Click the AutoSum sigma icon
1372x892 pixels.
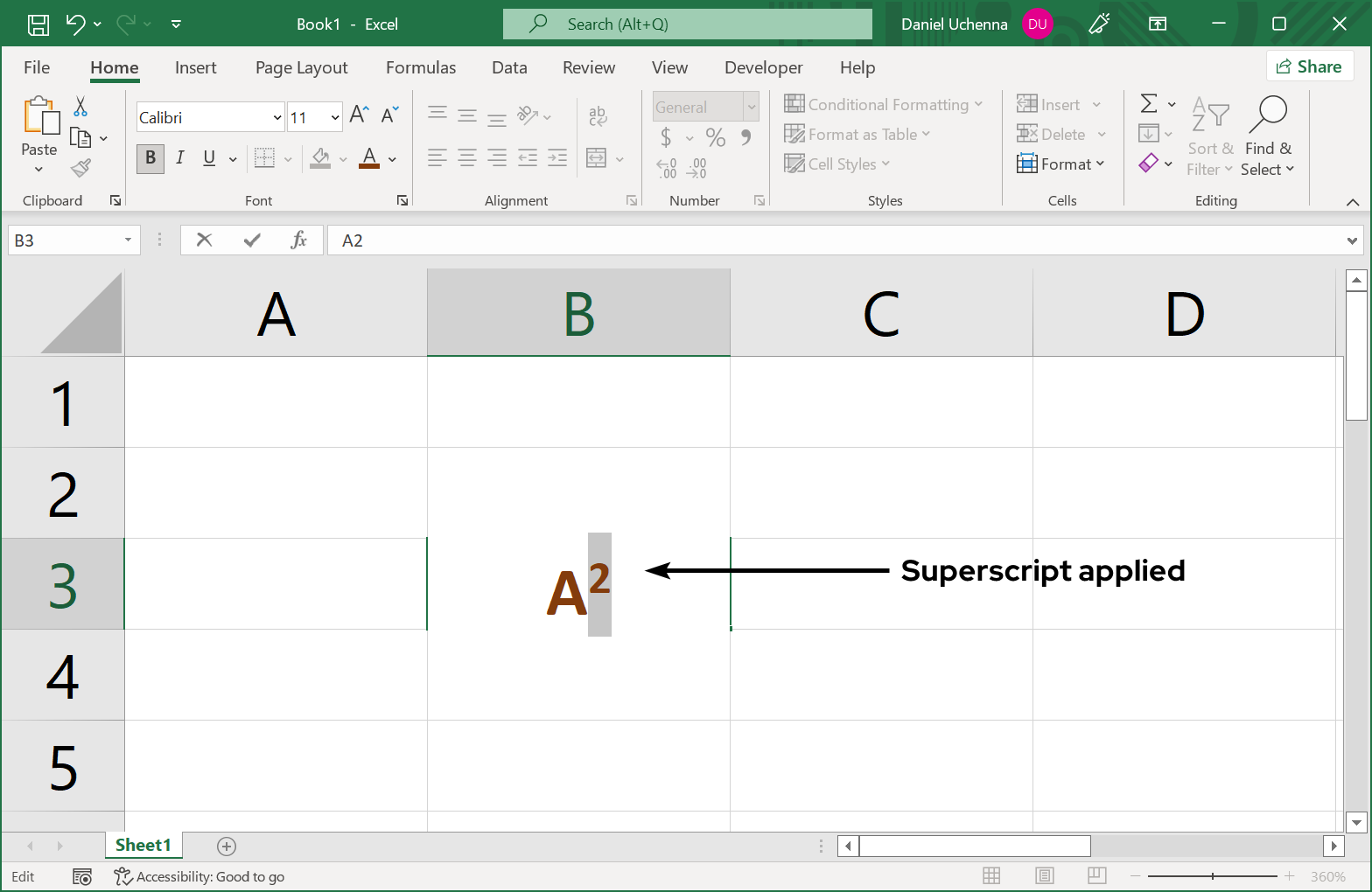pos(1149,104)
